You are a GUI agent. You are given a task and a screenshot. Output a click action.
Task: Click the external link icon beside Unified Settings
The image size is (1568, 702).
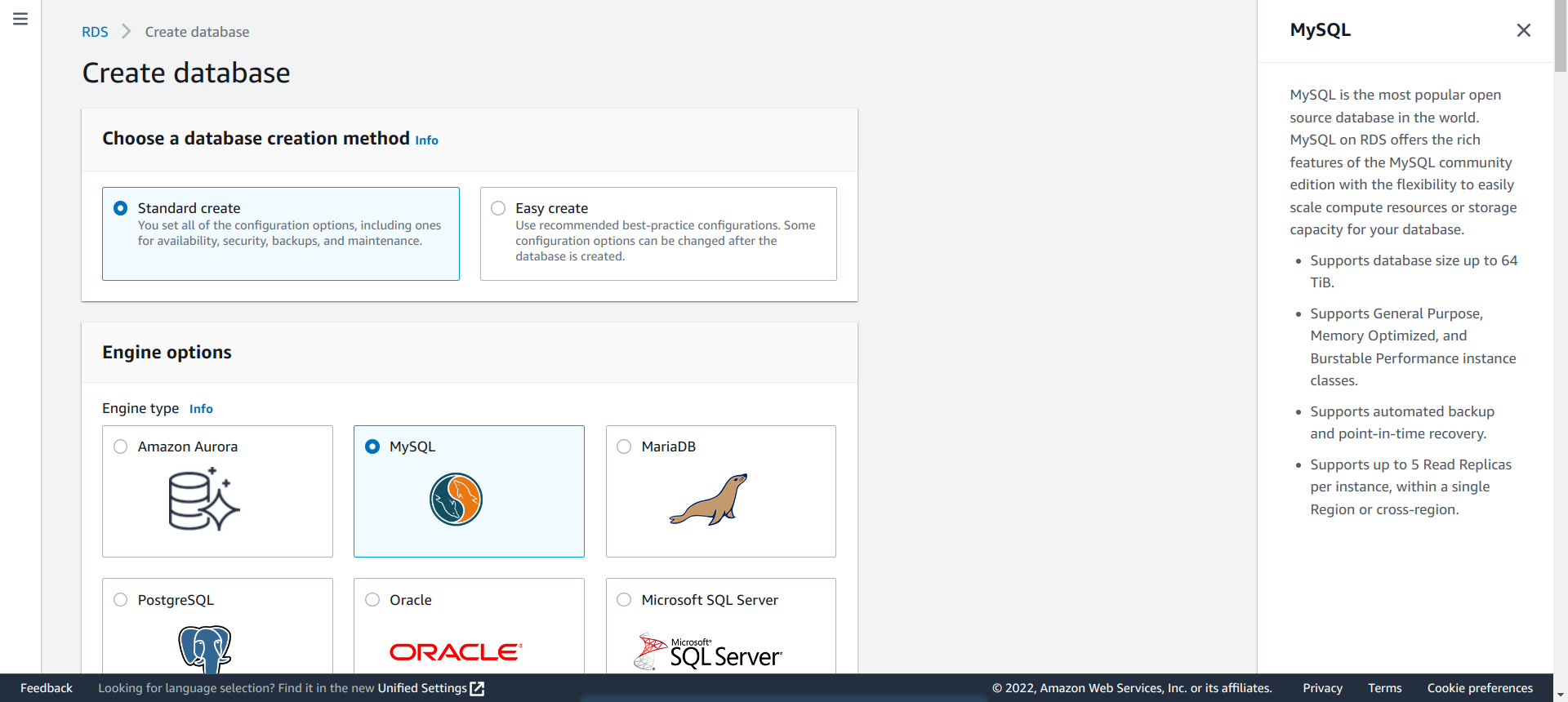(478, 688)
